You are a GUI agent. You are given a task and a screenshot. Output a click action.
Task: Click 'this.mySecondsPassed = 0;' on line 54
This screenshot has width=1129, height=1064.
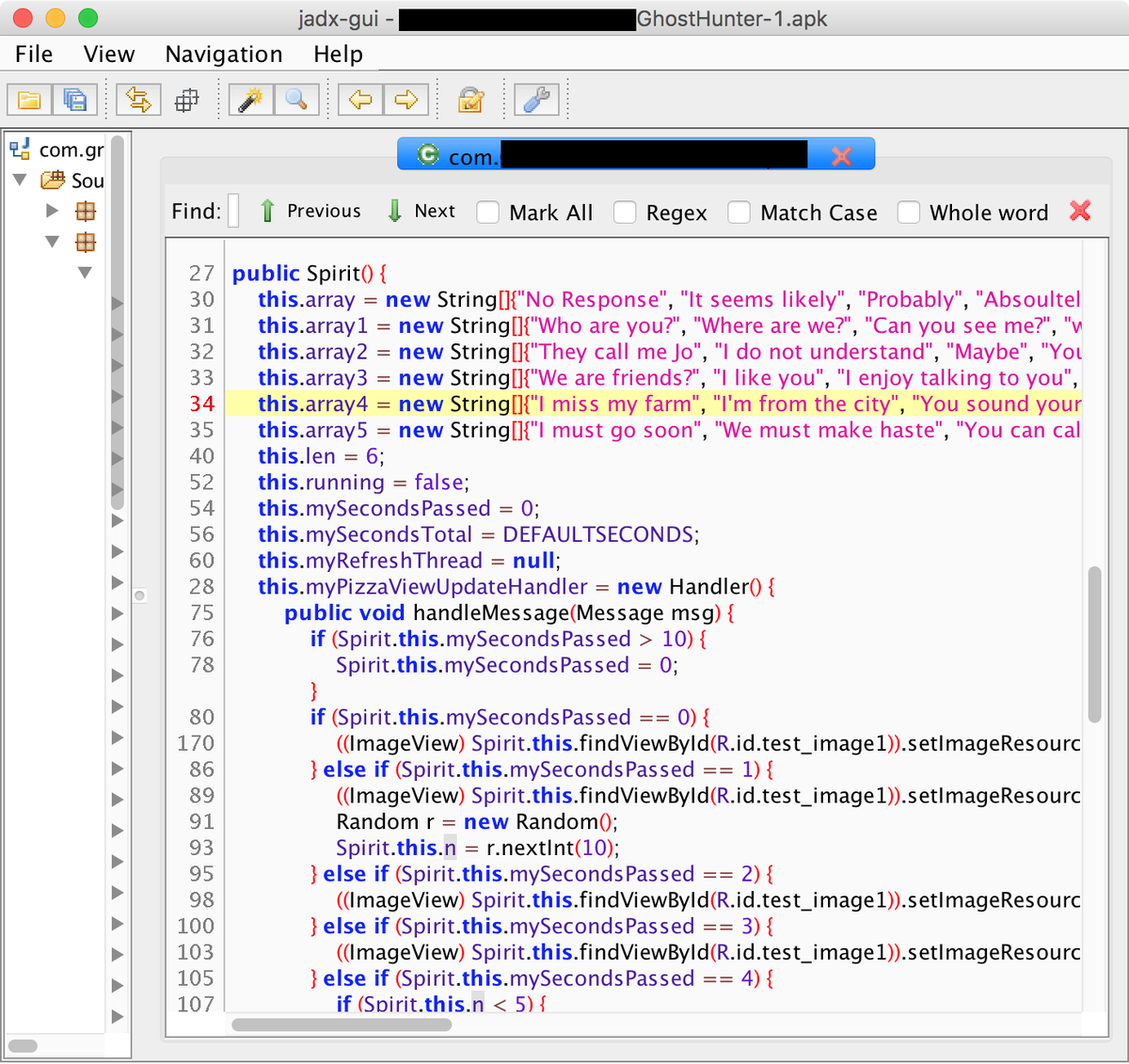[x=398, y=508]
